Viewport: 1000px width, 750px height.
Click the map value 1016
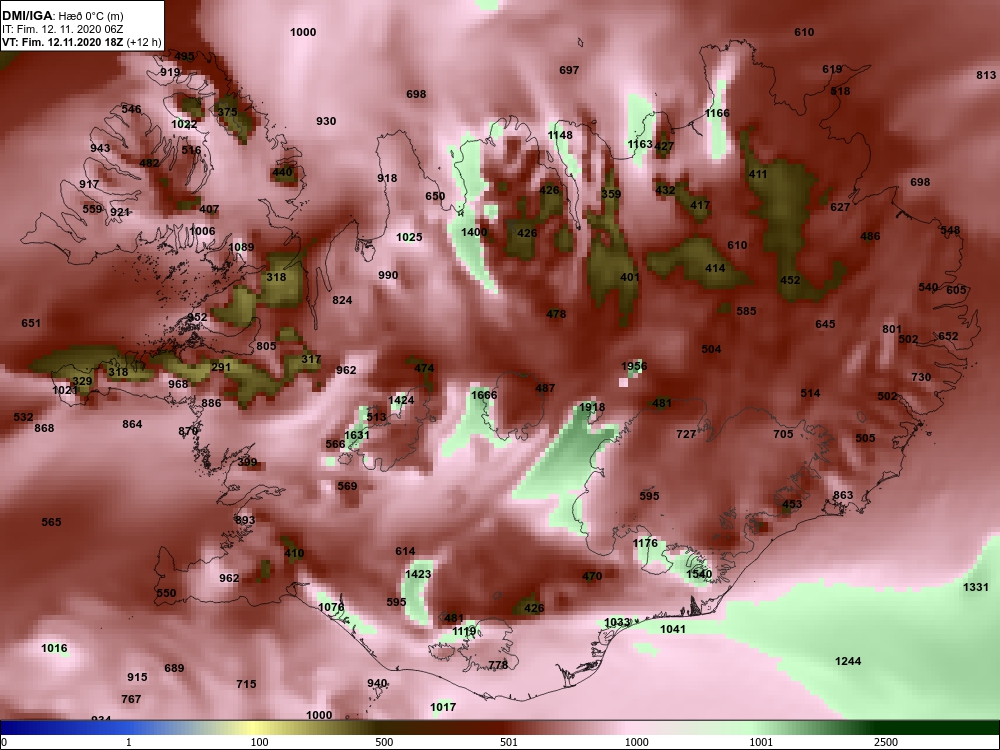54,648
